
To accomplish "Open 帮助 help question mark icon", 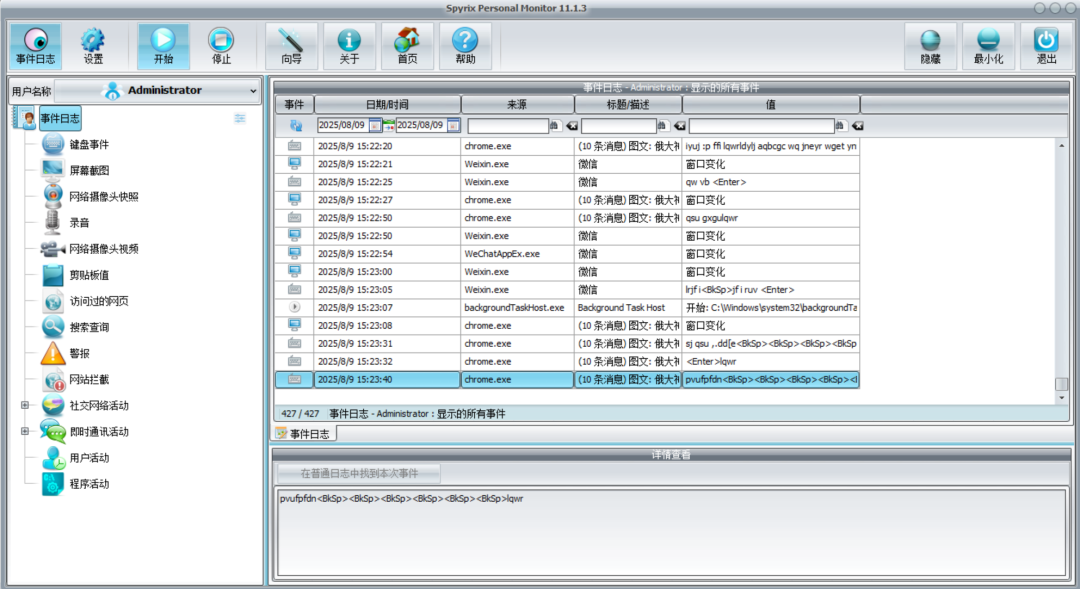I will 465,46.
